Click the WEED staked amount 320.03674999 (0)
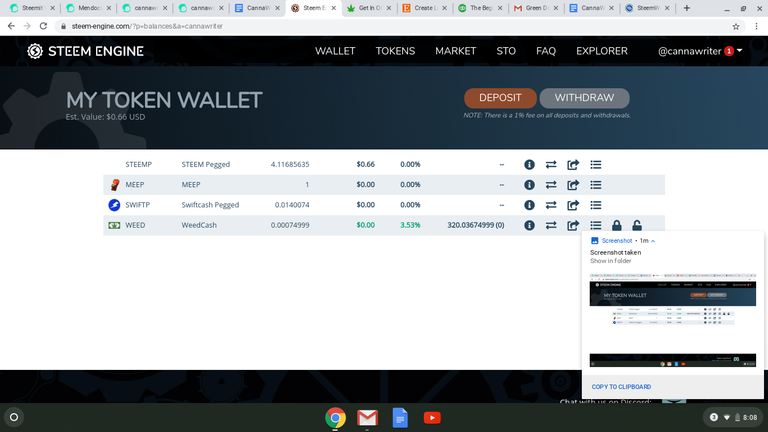768x432 pixels. point(476,225)
